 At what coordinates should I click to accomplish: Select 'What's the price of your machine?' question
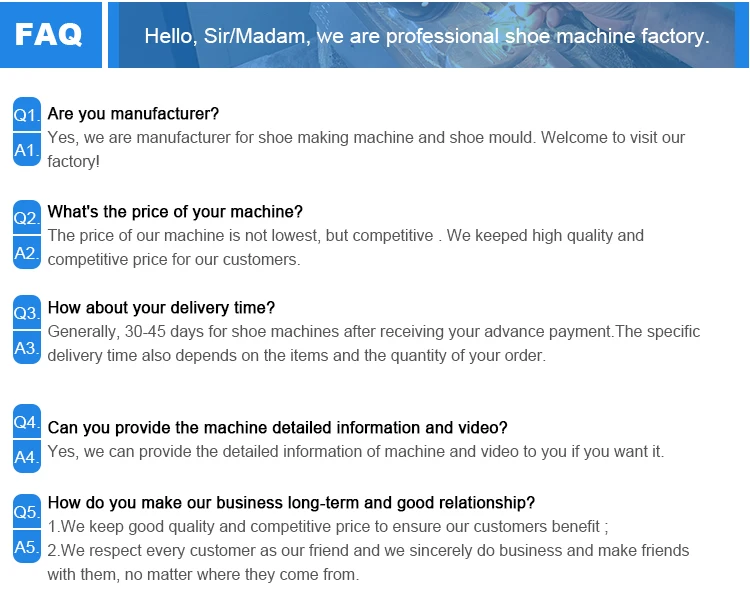(x=175, y=212)
